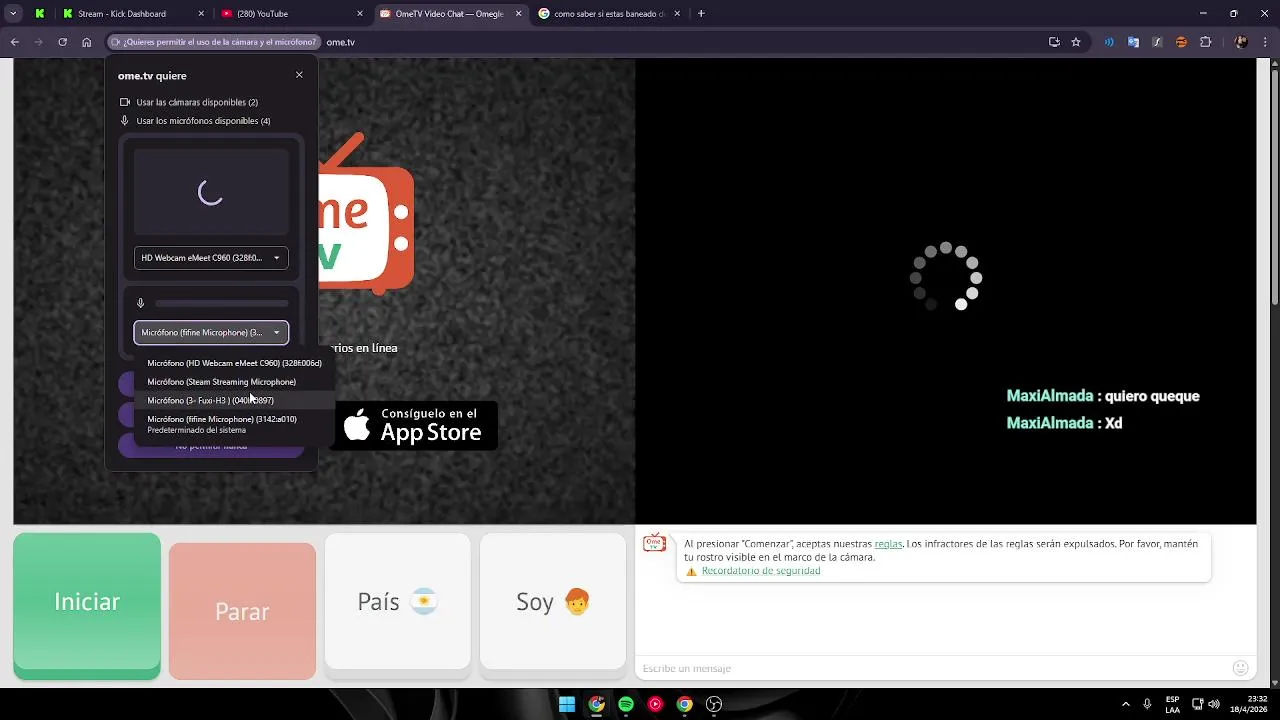The width and height of the screenshot is (1280, 720).
Task: Reload the ome.tv page
Action: 62,42
